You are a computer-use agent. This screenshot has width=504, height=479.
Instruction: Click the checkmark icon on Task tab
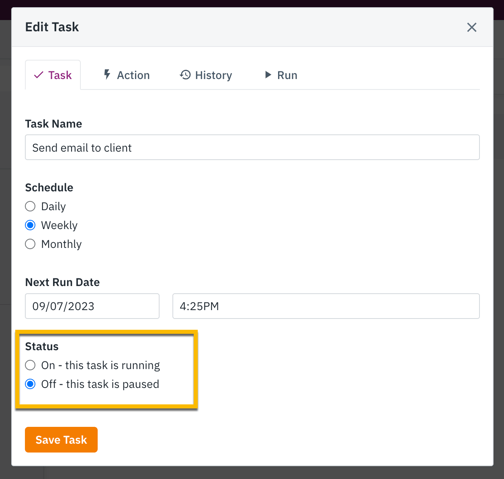39,75
